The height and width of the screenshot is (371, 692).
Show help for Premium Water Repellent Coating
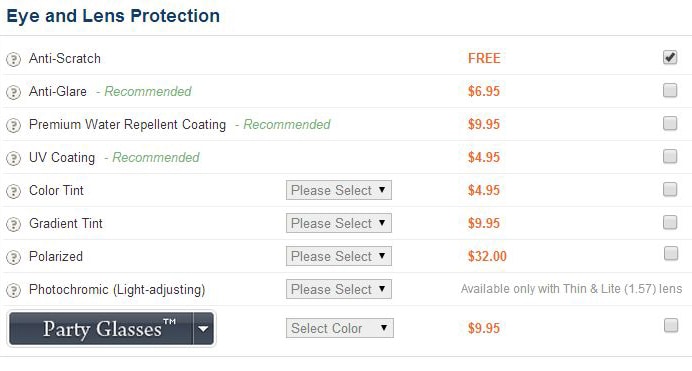click(13, 125)
